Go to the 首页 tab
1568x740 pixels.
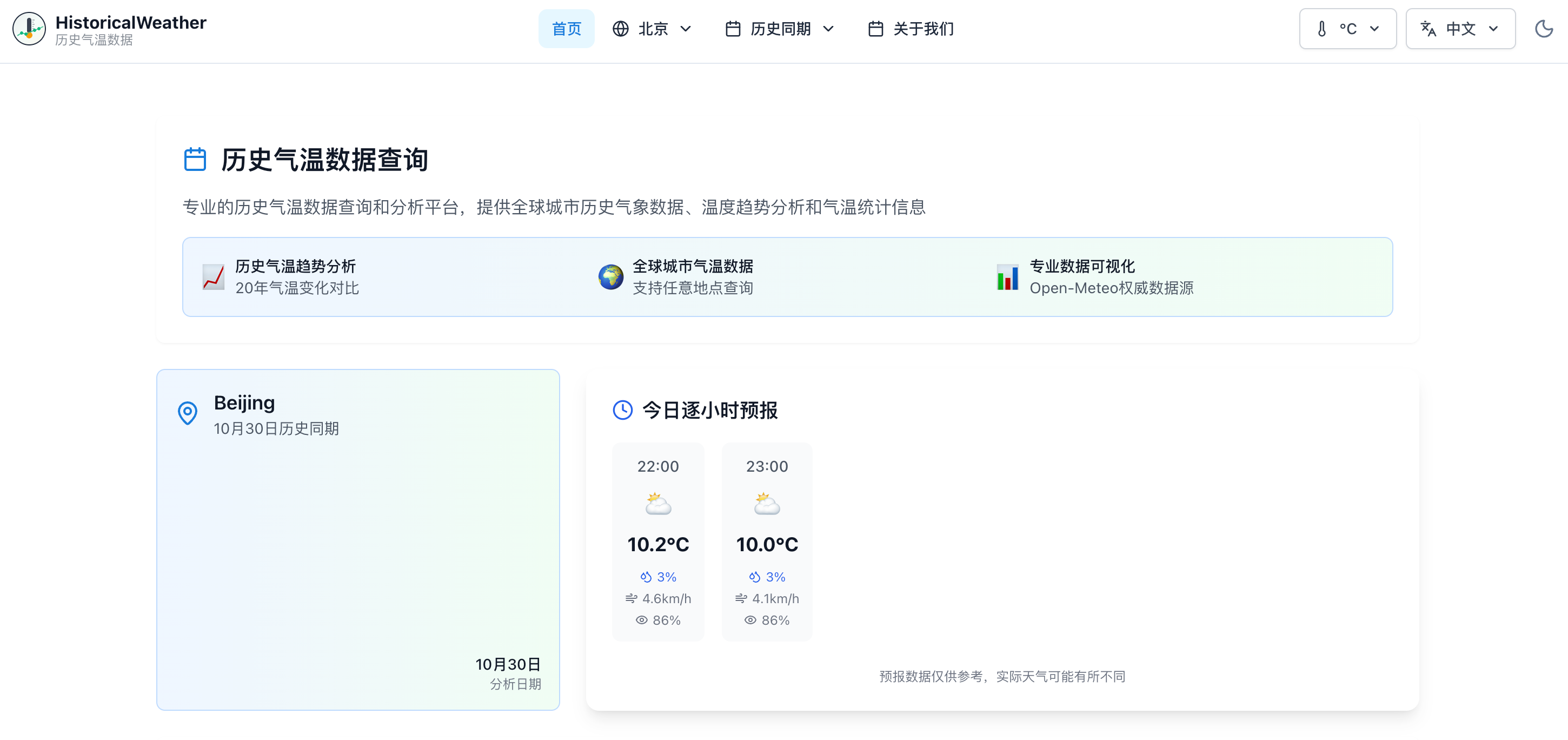566,29
